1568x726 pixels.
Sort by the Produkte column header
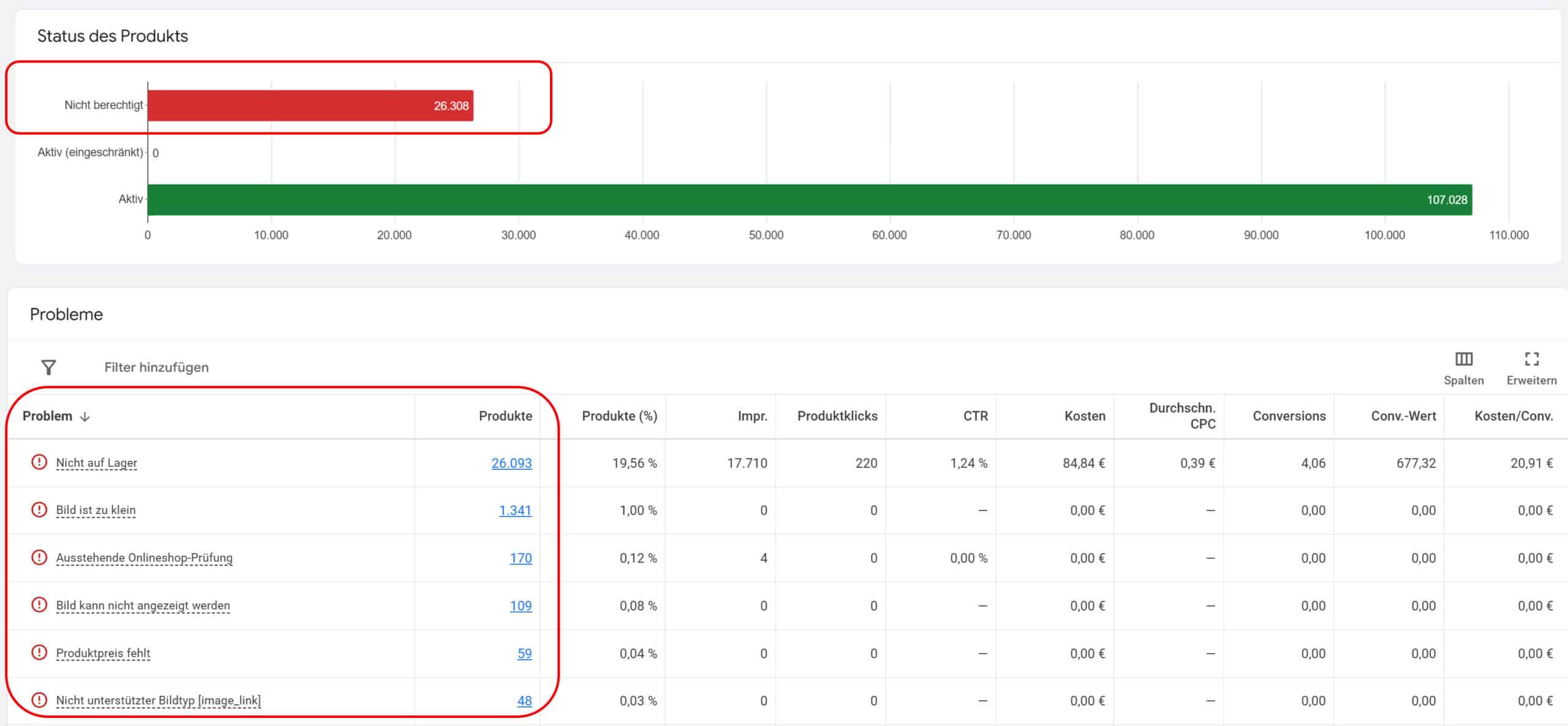[x=505, y=416]
